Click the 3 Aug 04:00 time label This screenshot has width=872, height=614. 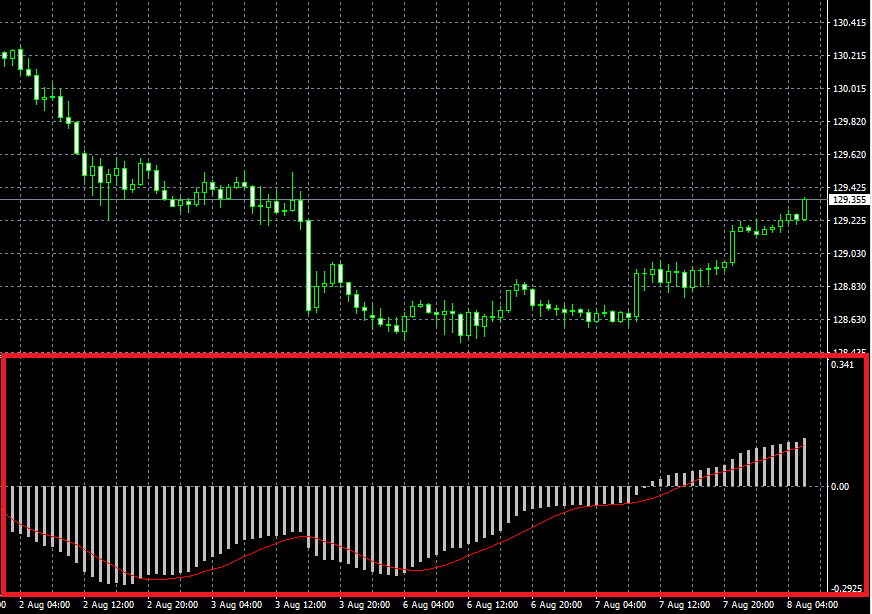pos(236,605)
